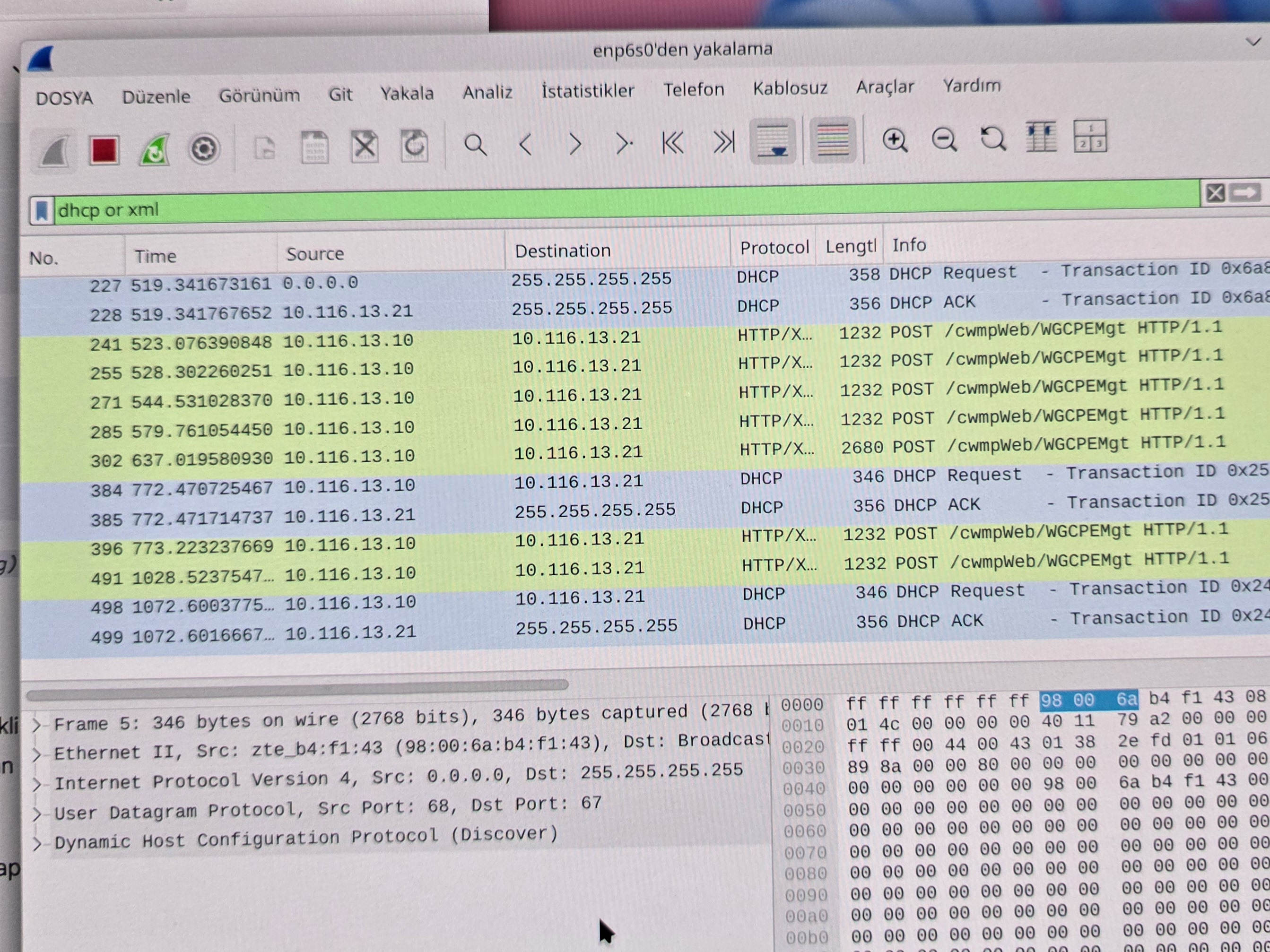Clear the display filter with X button
1270x952 pixels.
(x=1215, y=193)
